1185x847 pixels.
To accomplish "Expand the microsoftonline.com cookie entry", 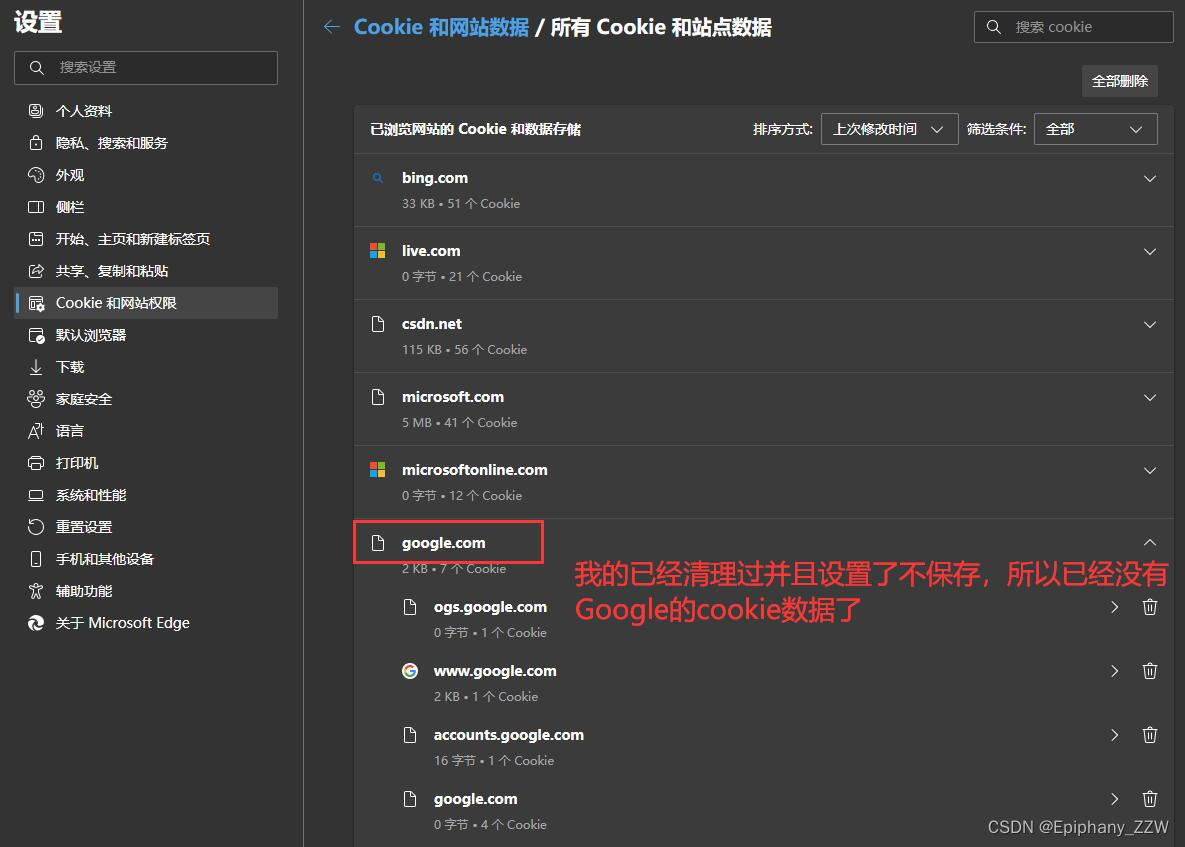I will (x=1149, y=471).
